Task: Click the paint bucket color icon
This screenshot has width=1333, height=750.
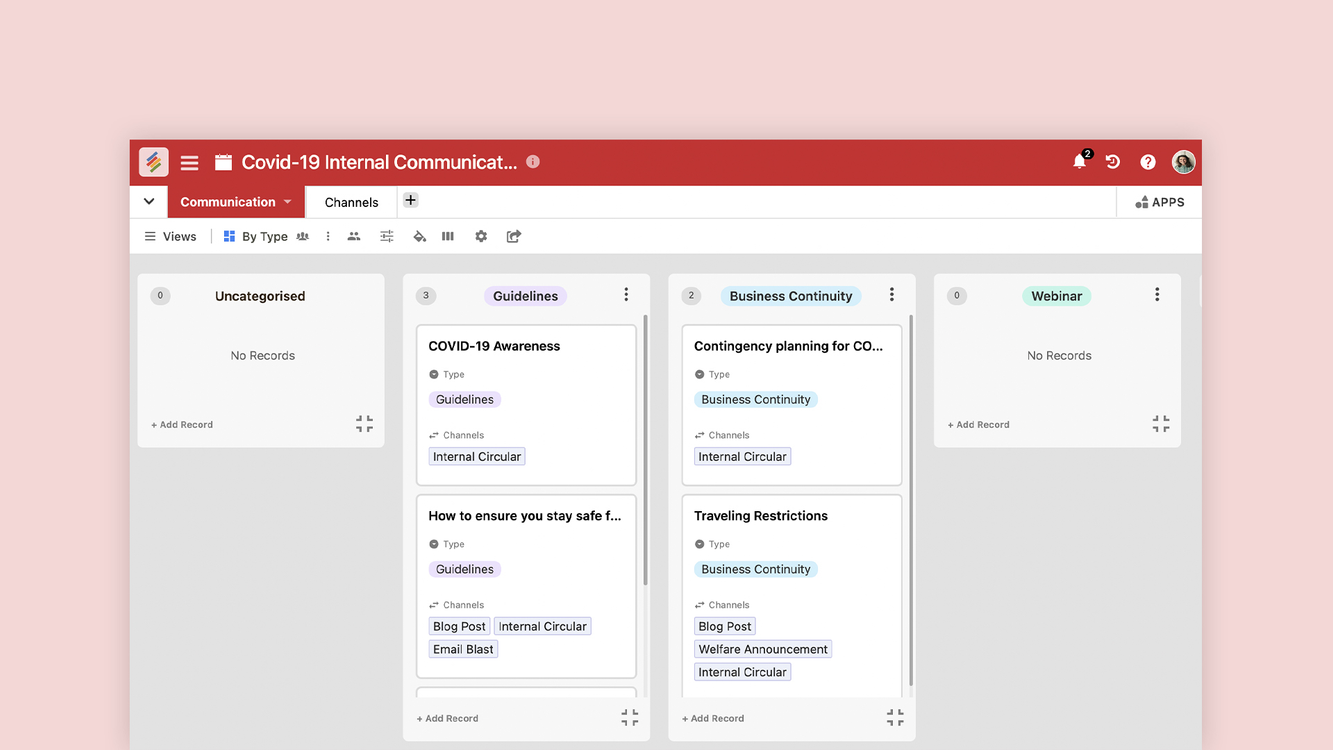Action: pos(419,237)
